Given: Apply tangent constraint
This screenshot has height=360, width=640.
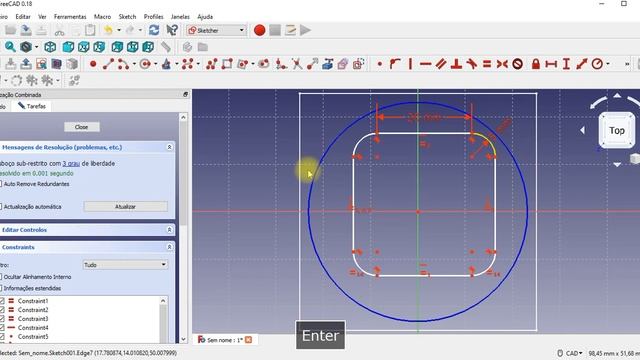Looking at the screenshot, I should pyautogui.click(x=471, y=64).
